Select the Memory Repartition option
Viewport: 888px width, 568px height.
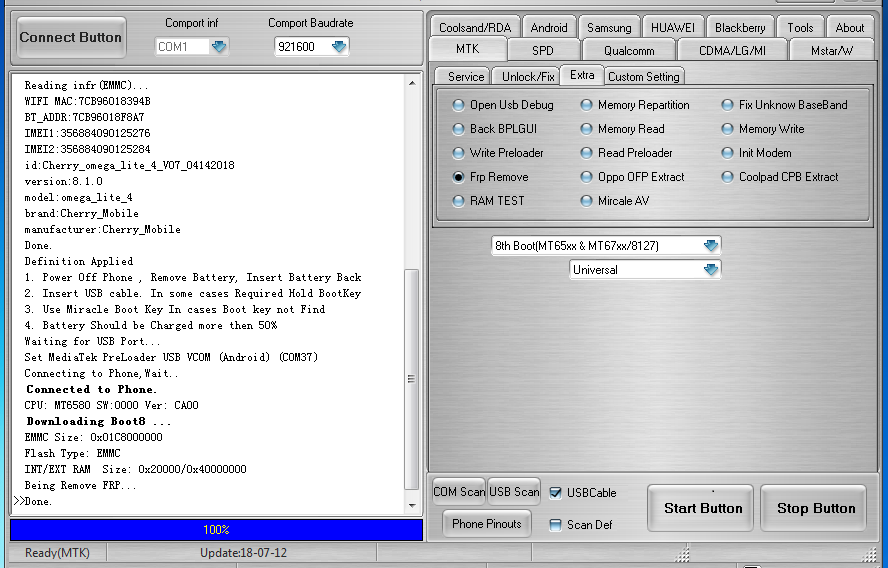point(635,105)
